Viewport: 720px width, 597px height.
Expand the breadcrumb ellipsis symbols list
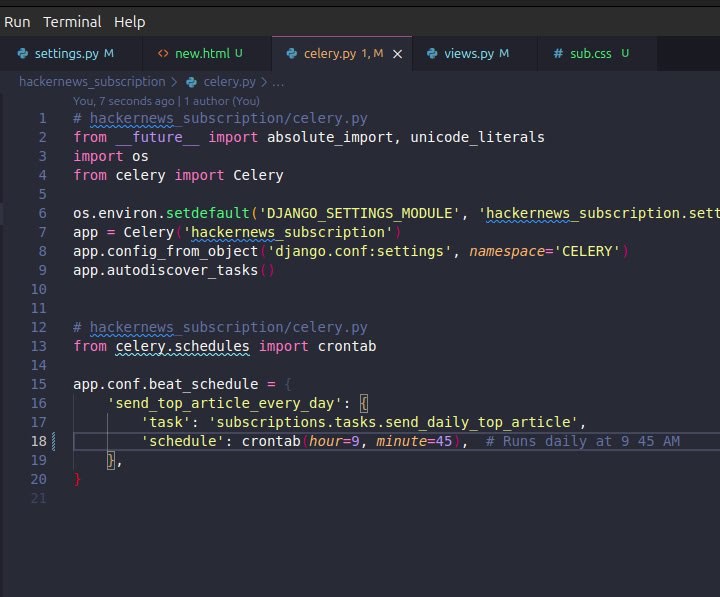[x=278, y=83]
